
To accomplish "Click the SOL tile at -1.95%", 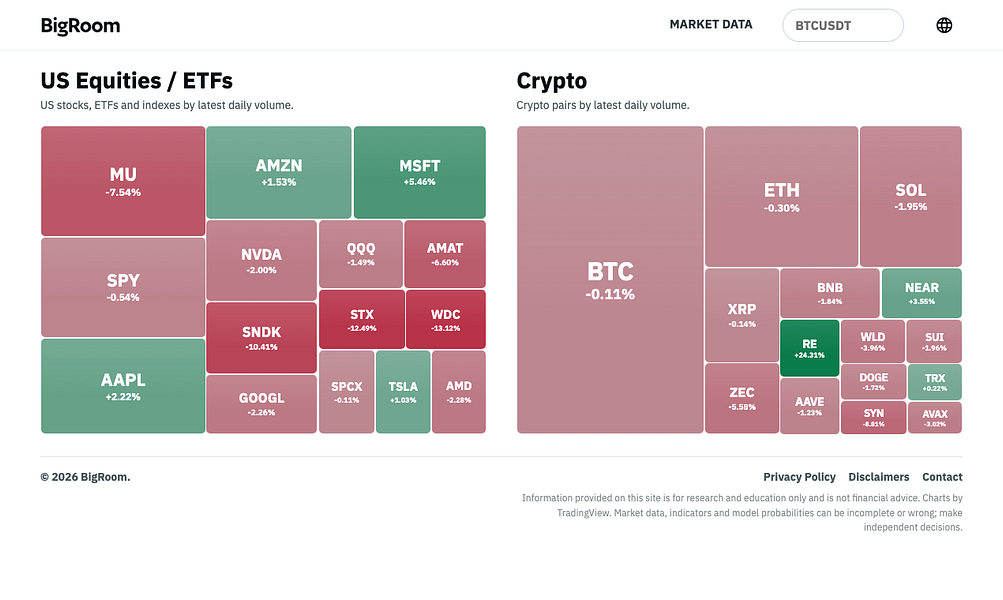I will (x=911, y=196).
